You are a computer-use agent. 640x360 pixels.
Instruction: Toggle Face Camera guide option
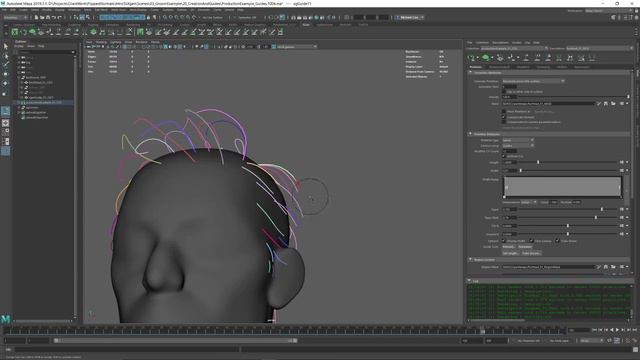tap(531, 241)
